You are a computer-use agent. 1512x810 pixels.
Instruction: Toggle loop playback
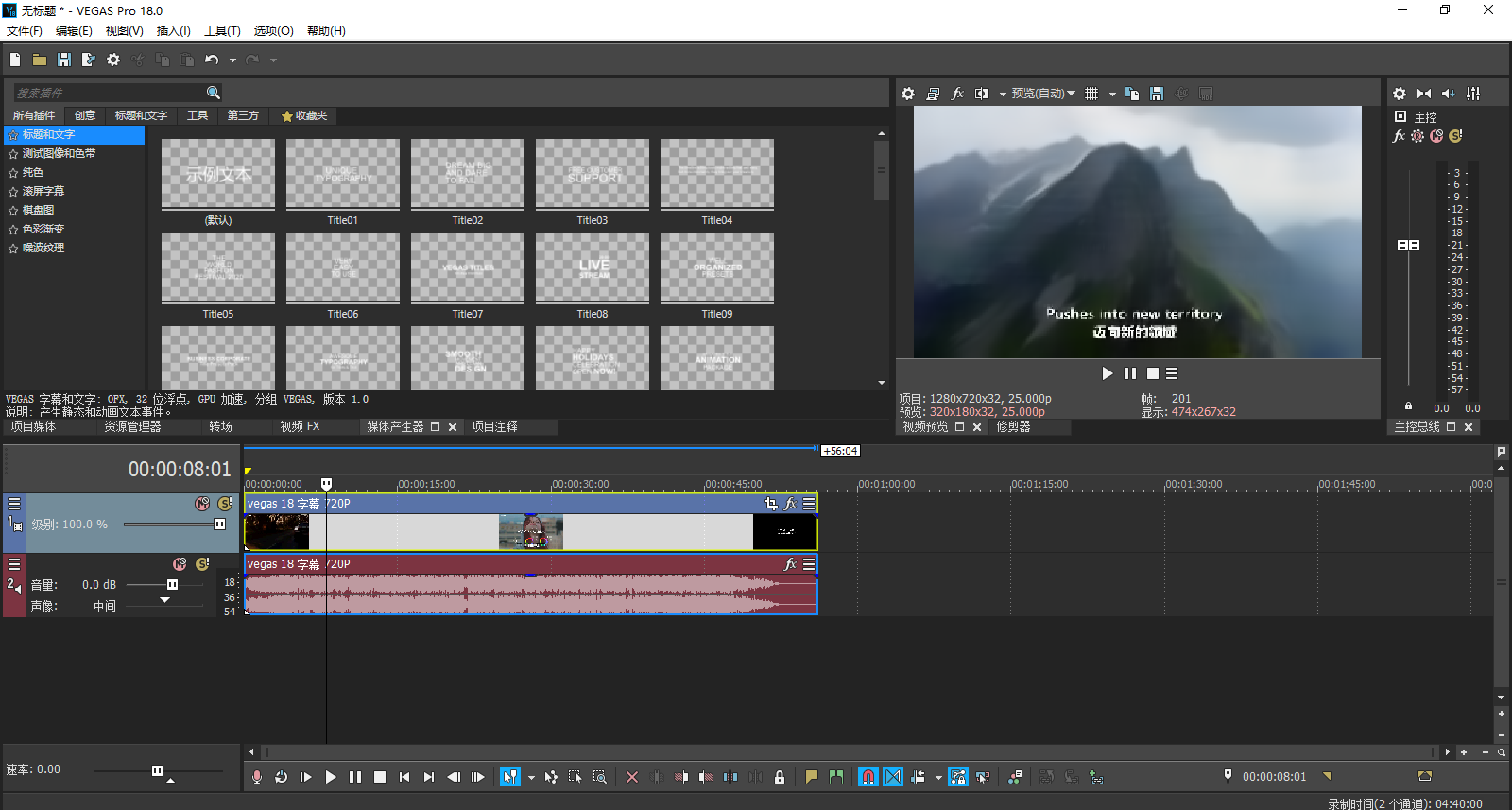(281, 777)
